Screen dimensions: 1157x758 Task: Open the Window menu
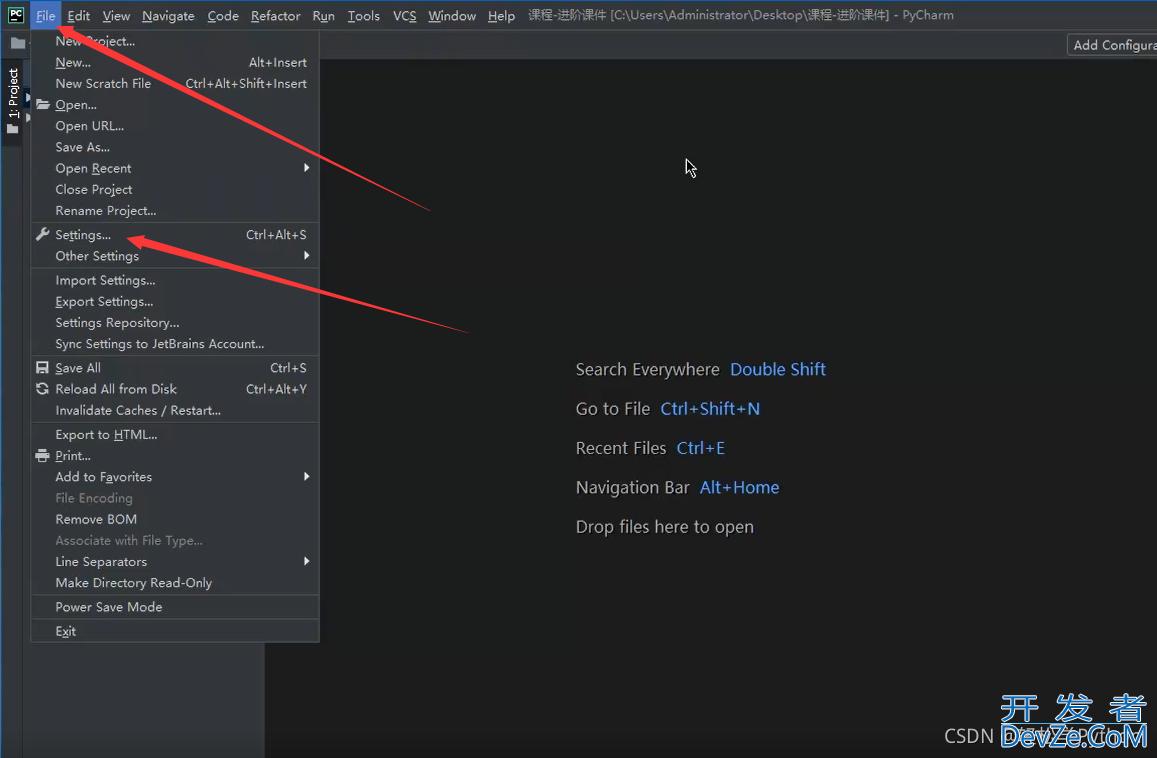452,15
